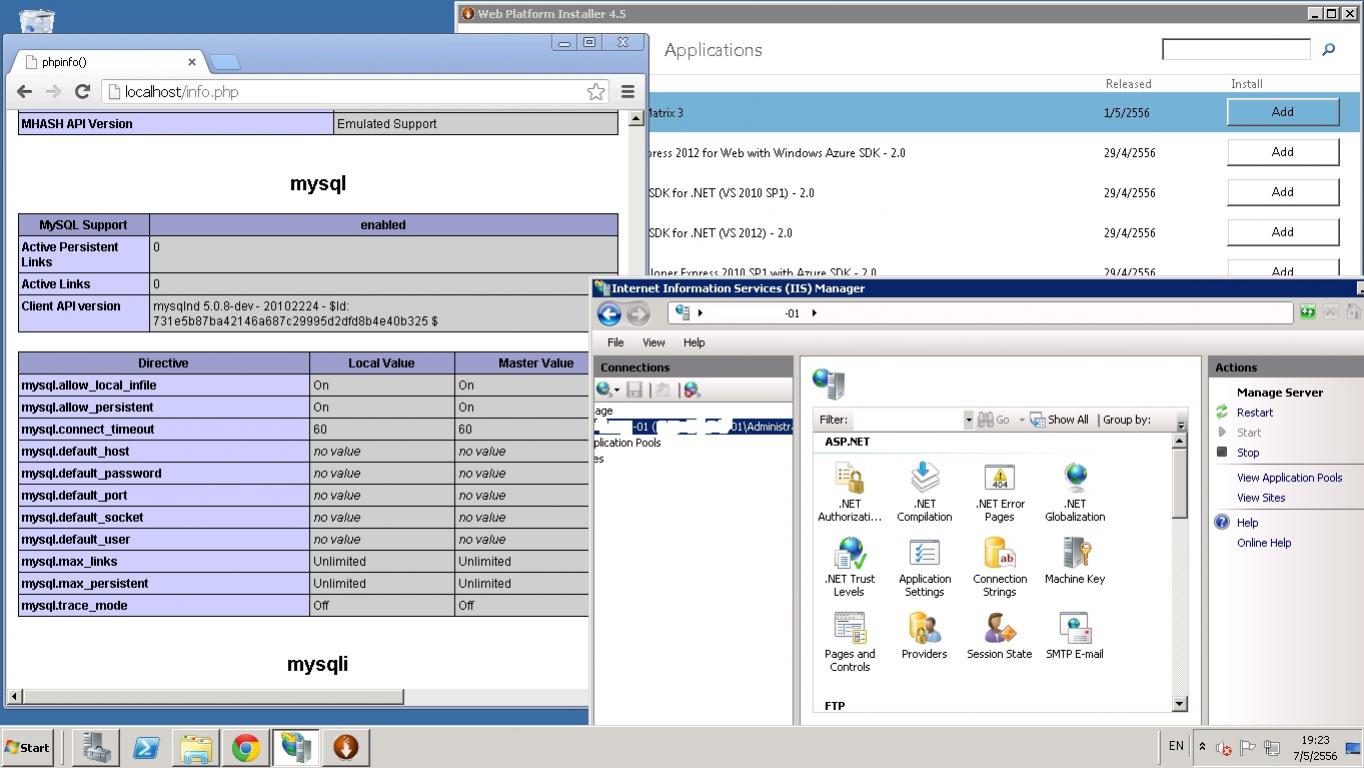This screenshot has width=1364, height=768.
Task: Open Help menu in IIS Manager
Action: coord(694,342)
